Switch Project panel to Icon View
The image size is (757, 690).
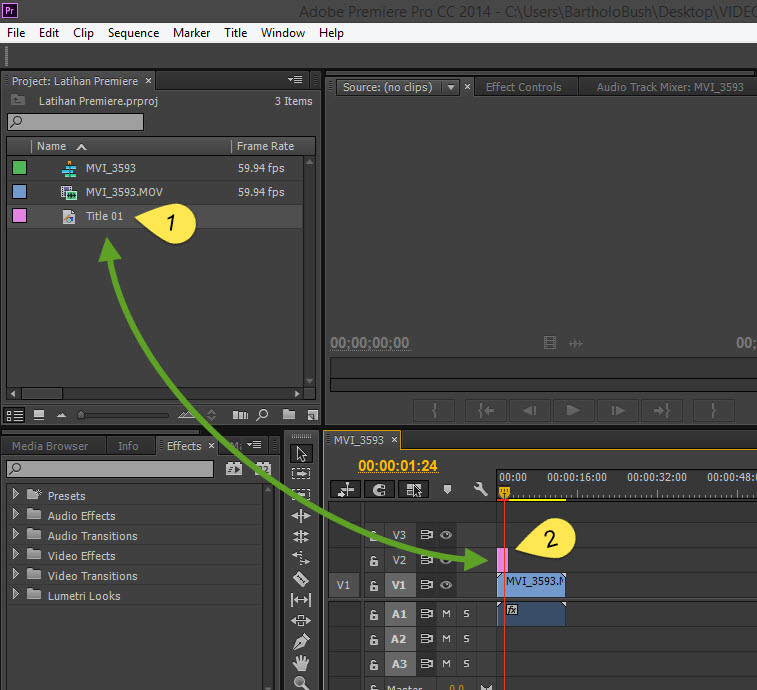pos(39,415)
